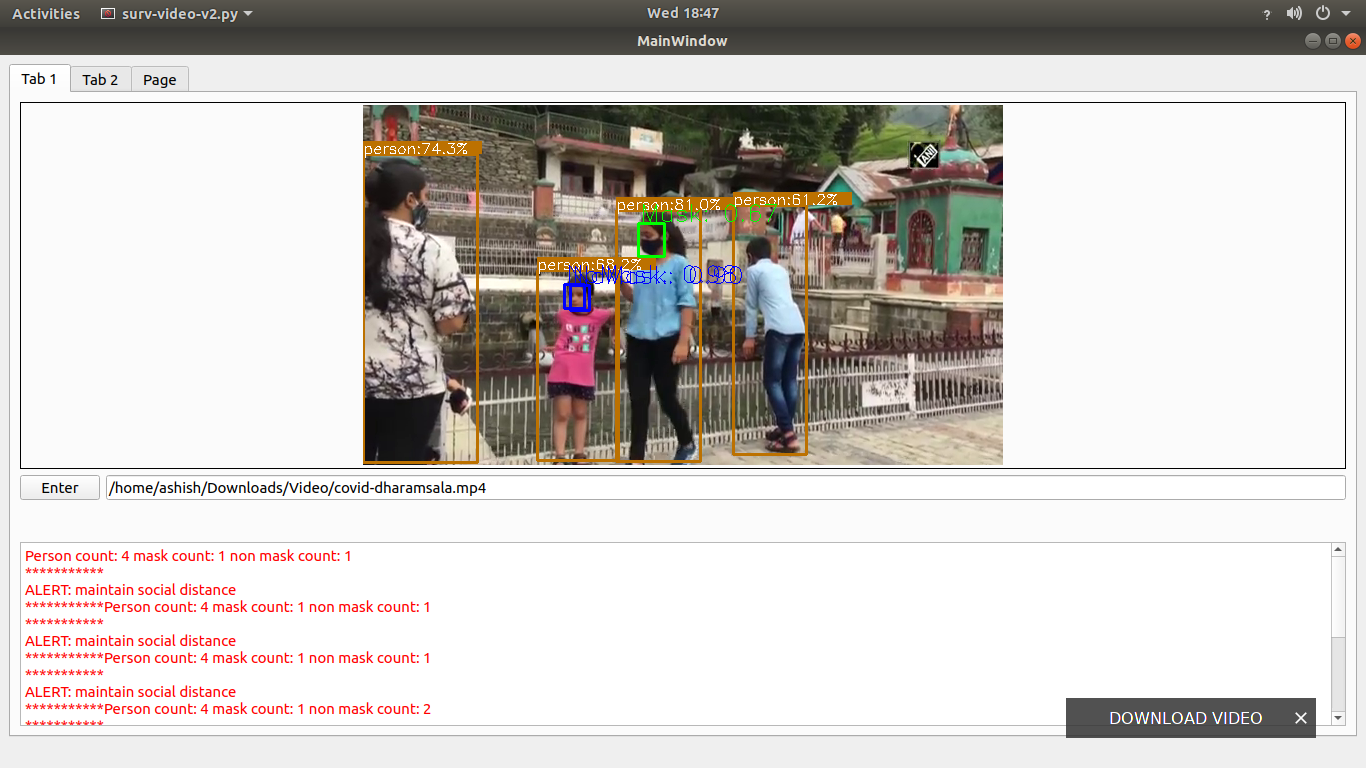Click the first log line with non mask count: 1
The image size is (1366, 768).
[x=188, y=556]
